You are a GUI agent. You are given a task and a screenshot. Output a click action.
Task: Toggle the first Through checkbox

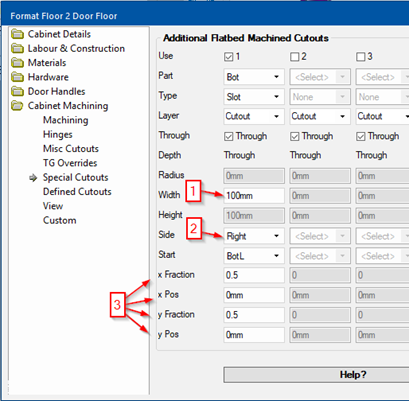(x=228, y=136)
